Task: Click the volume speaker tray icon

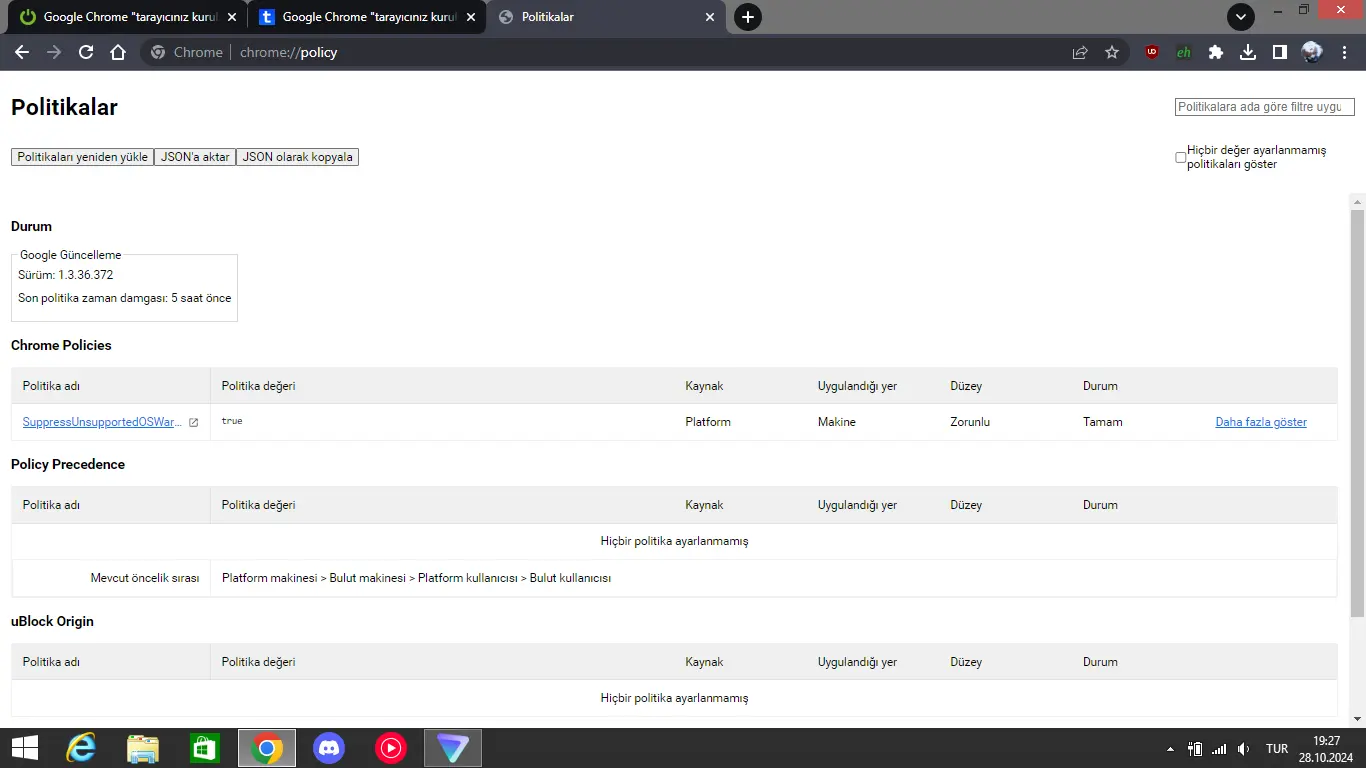Action: point(1243,749)
